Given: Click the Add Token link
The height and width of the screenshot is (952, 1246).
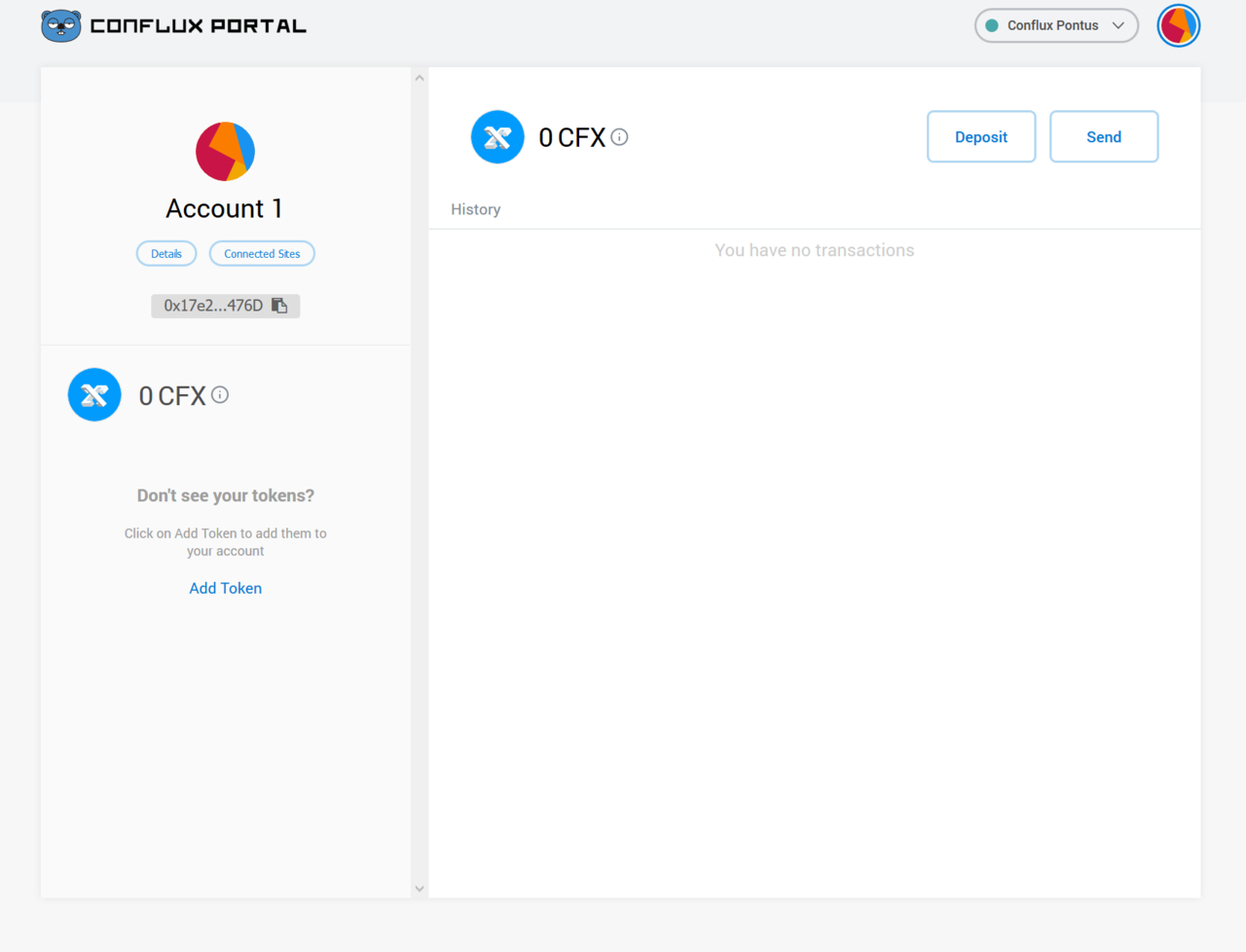Looking at the screenshot, I should point(225,588).
